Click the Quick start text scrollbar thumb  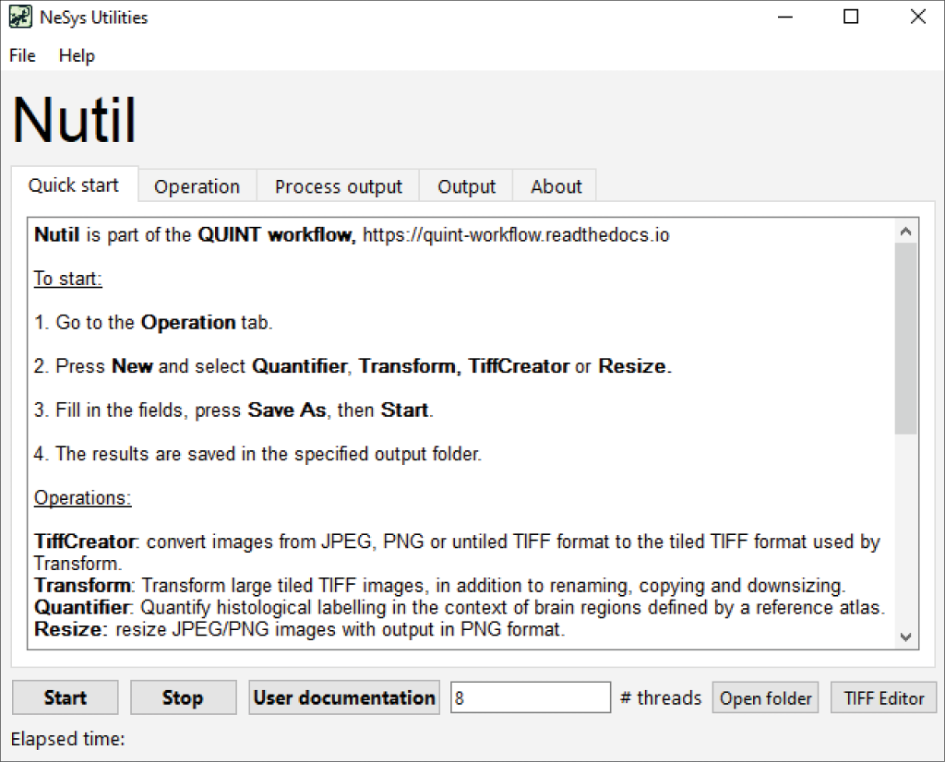click(905, 338)
